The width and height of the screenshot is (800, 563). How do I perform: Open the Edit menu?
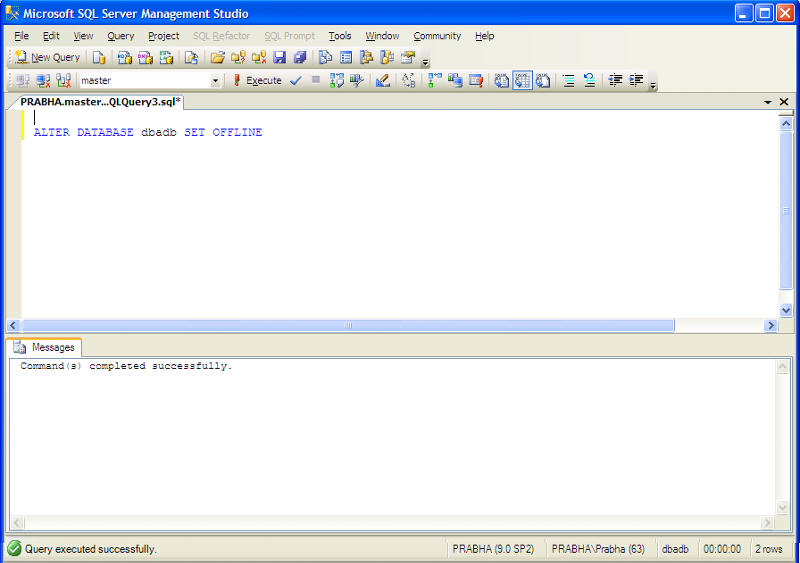[x=51, y=36]
